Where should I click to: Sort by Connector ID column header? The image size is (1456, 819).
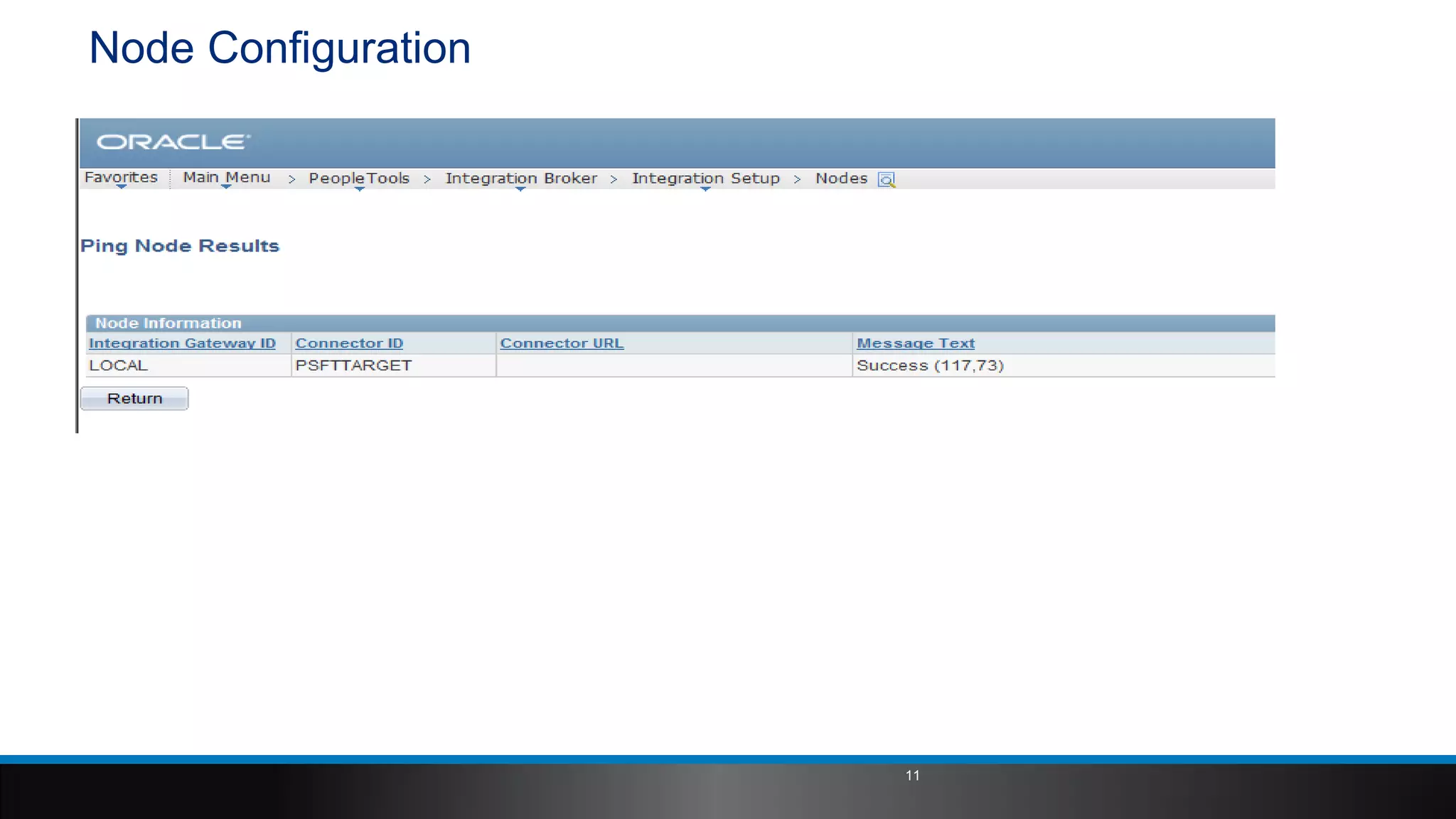(349, 343)
